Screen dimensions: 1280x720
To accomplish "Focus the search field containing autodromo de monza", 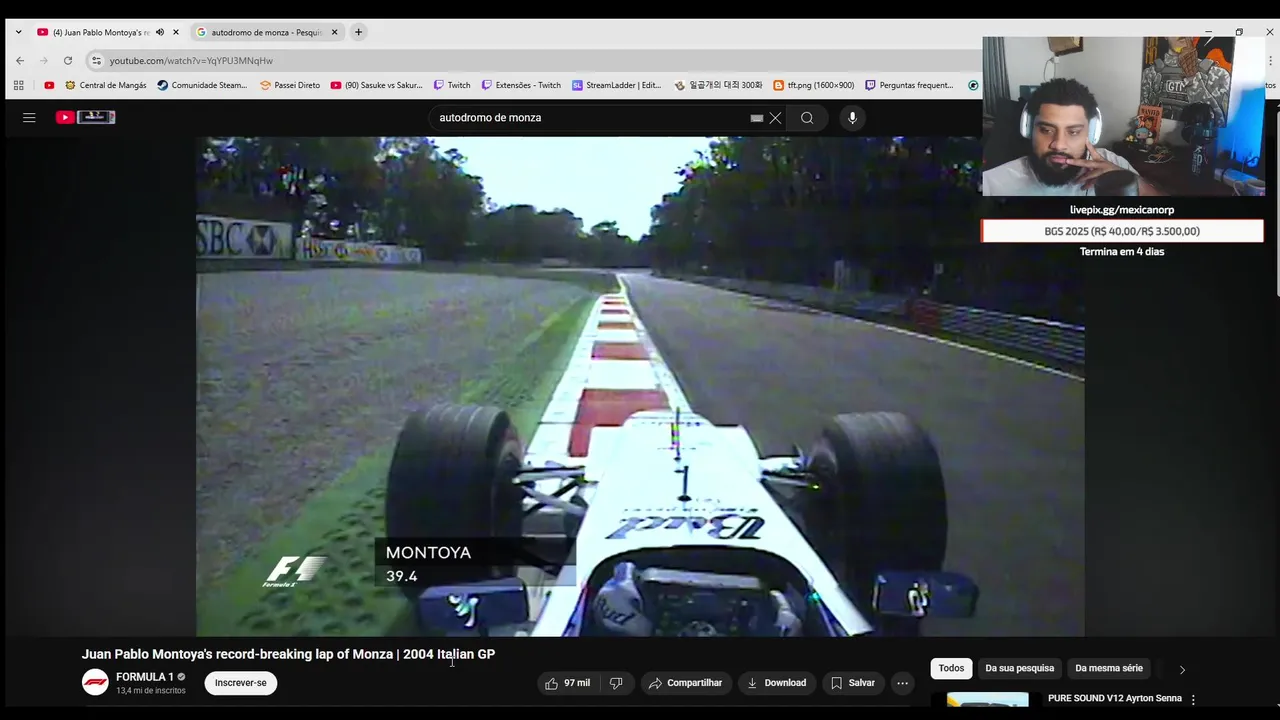I will (590, 118).
